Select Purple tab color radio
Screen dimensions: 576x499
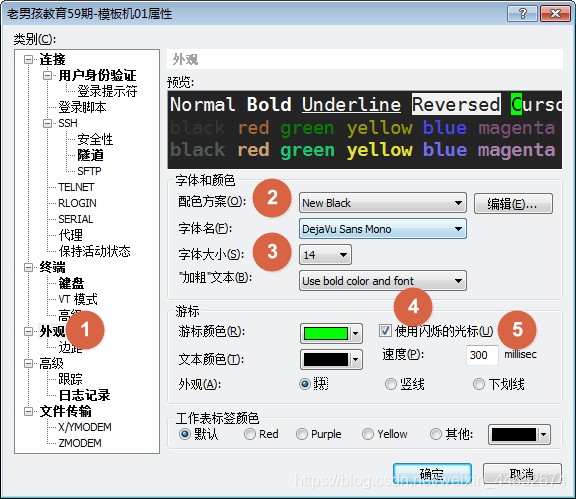click(302, 434)
